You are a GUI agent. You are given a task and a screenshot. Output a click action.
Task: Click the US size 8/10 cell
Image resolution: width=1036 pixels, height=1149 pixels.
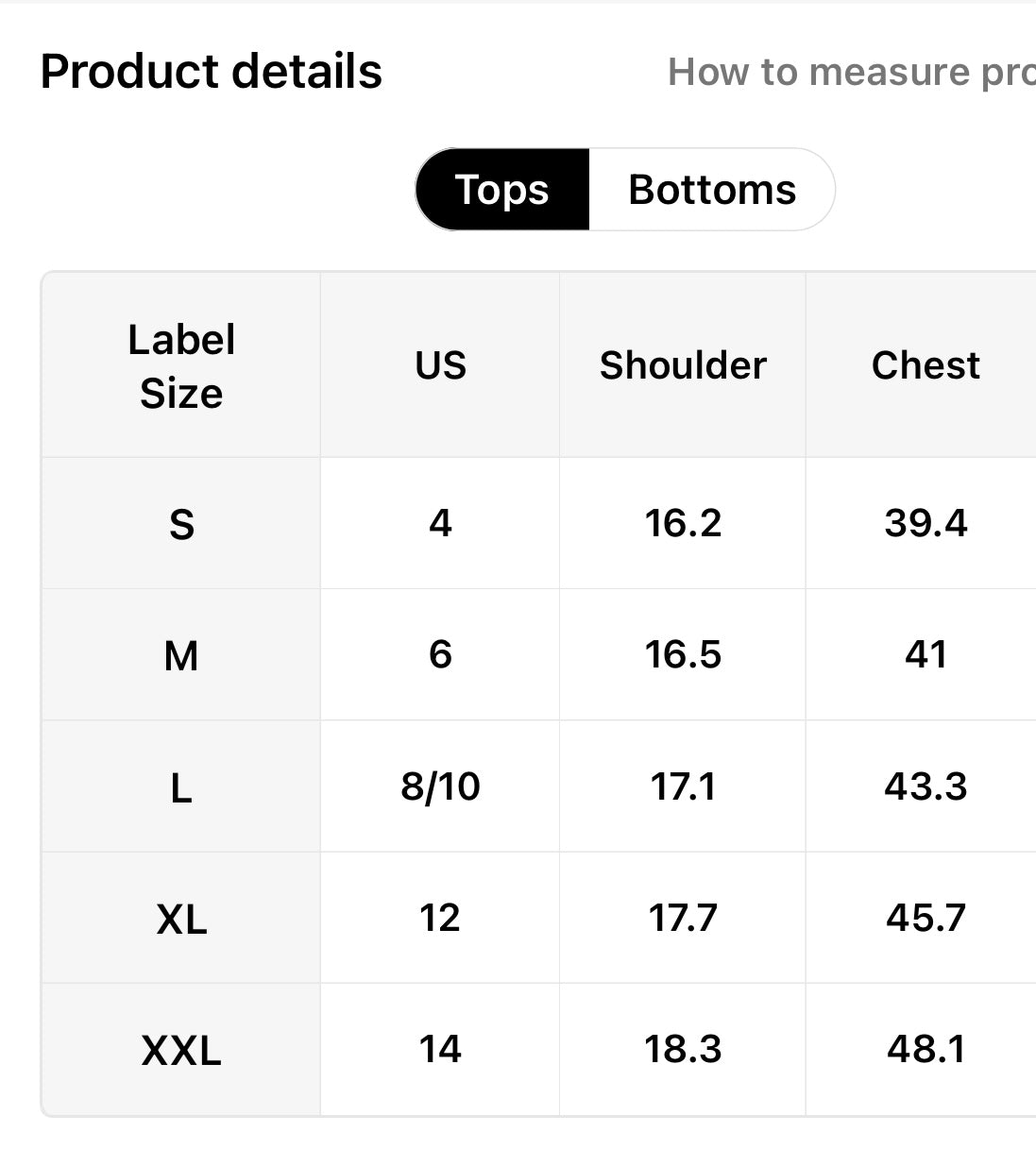(440, 786)
